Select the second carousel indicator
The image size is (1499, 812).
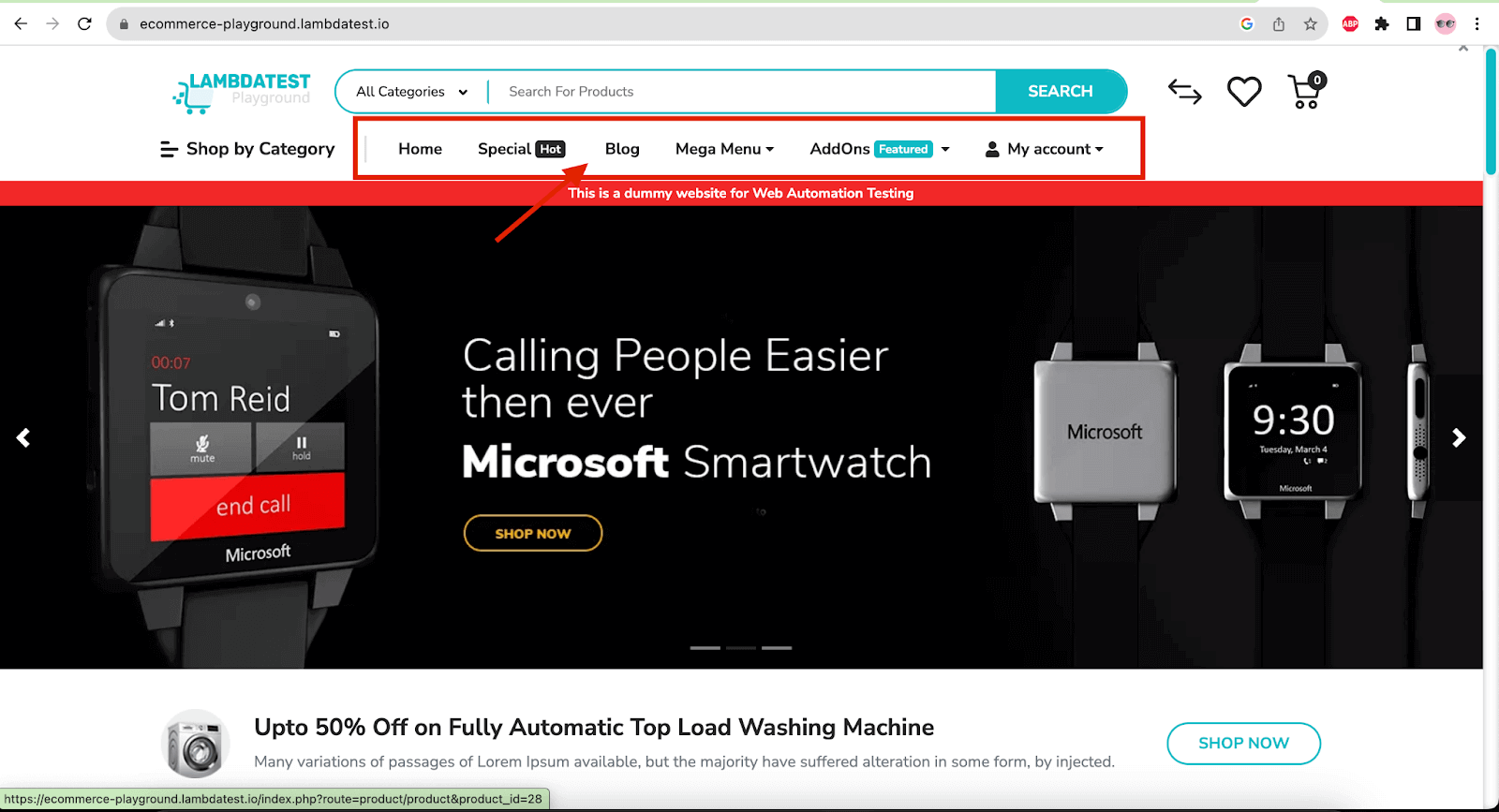[741, 648]
